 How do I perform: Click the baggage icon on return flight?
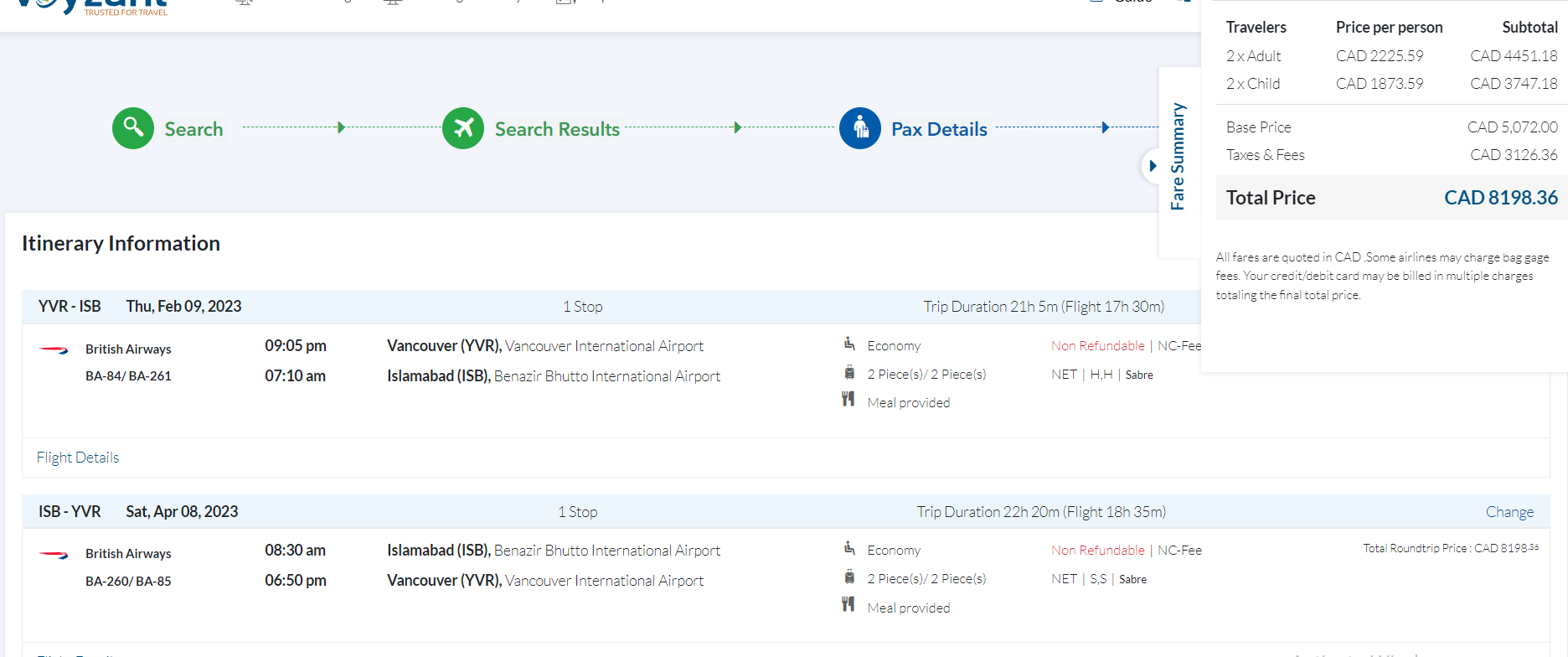pos(849,577)
